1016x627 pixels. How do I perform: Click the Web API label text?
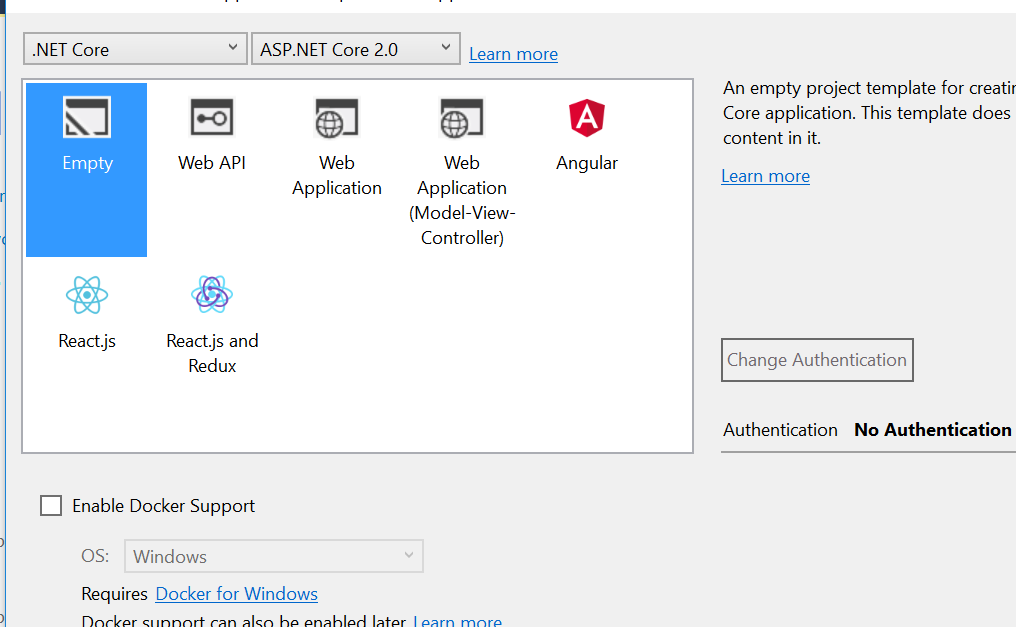[x=212, y=163]
